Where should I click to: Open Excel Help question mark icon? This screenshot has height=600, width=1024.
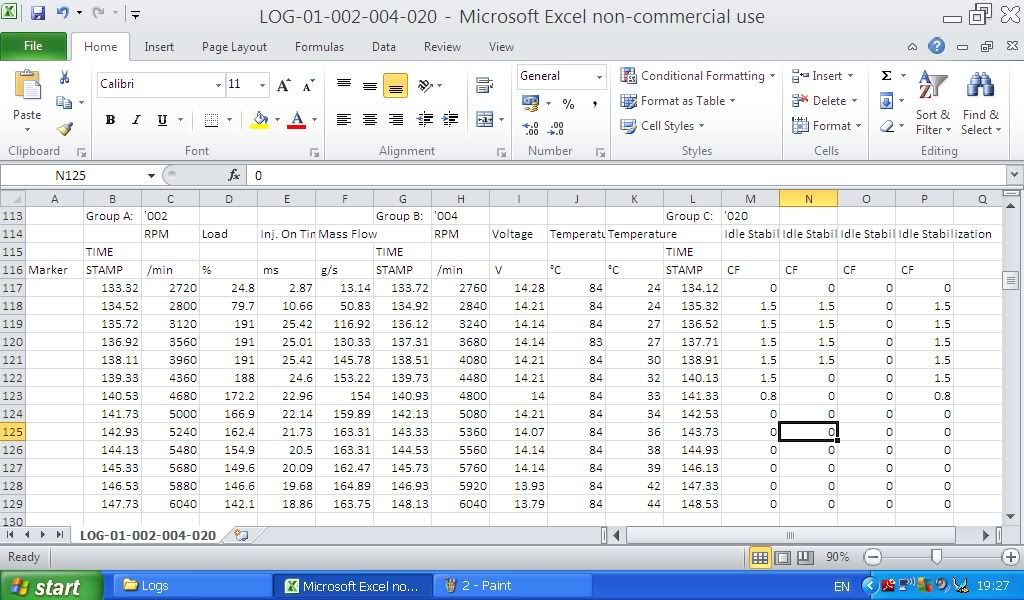coord(936,46)
